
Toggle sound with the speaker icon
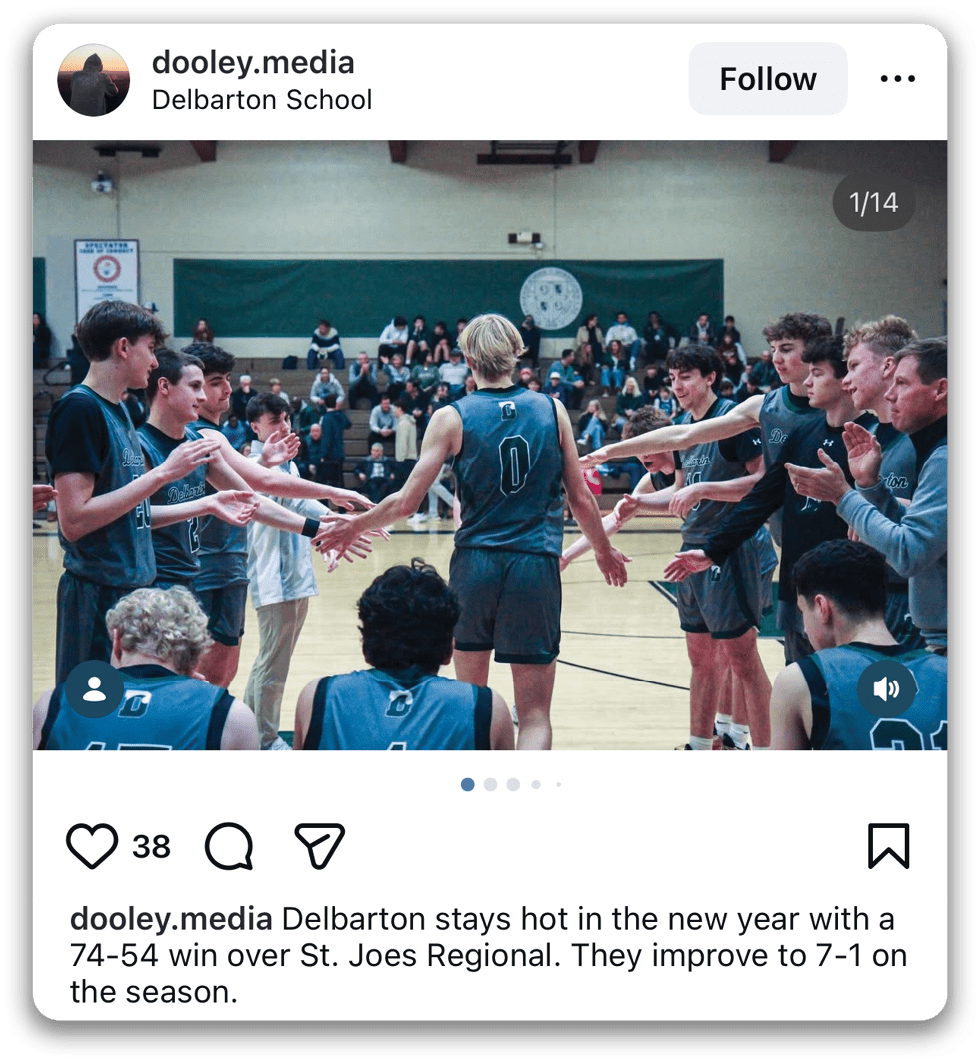click(887, 689)
